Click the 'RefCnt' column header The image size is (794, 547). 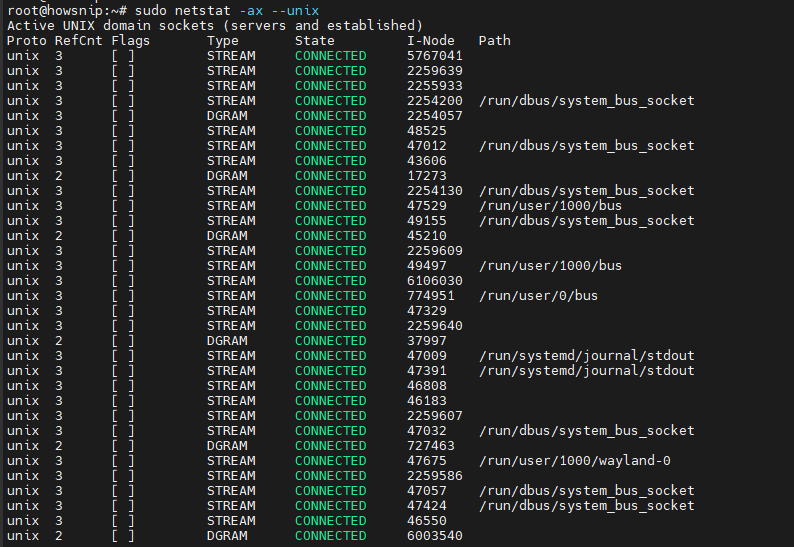(78, 41)
